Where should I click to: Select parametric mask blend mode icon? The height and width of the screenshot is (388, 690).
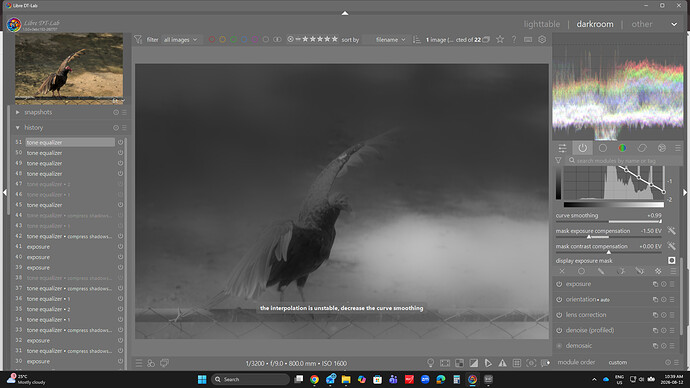[x=620, y=271]
